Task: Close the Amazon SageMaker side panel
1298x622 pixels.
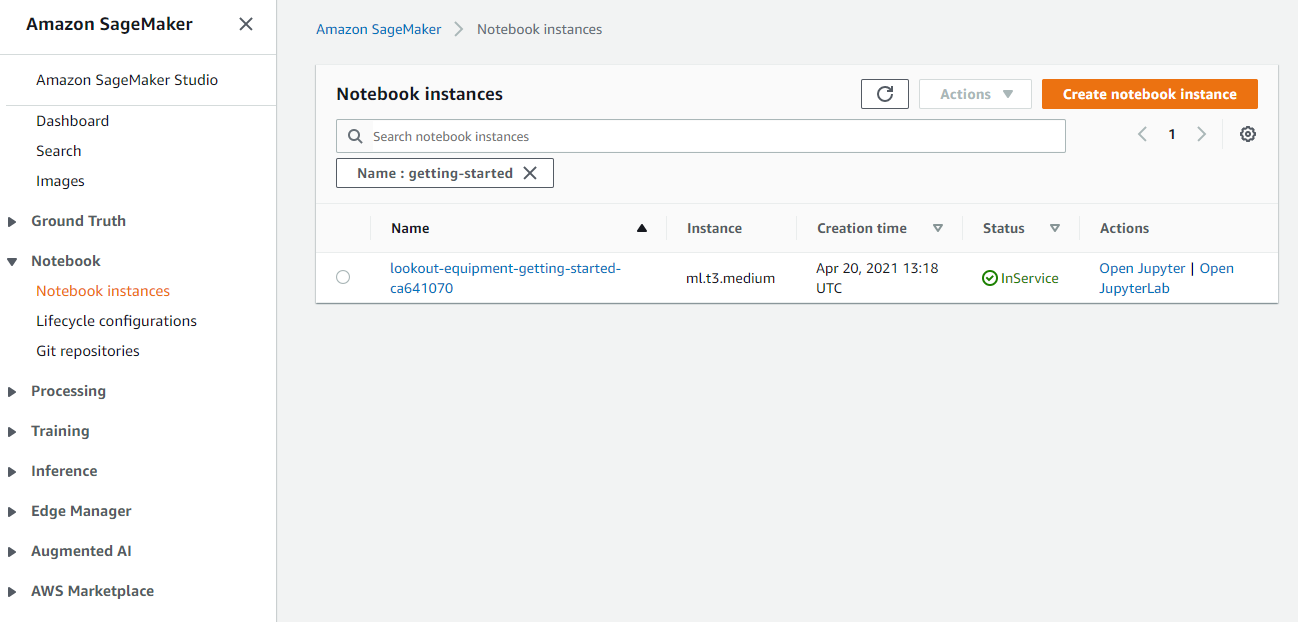Action: [246, 24]
